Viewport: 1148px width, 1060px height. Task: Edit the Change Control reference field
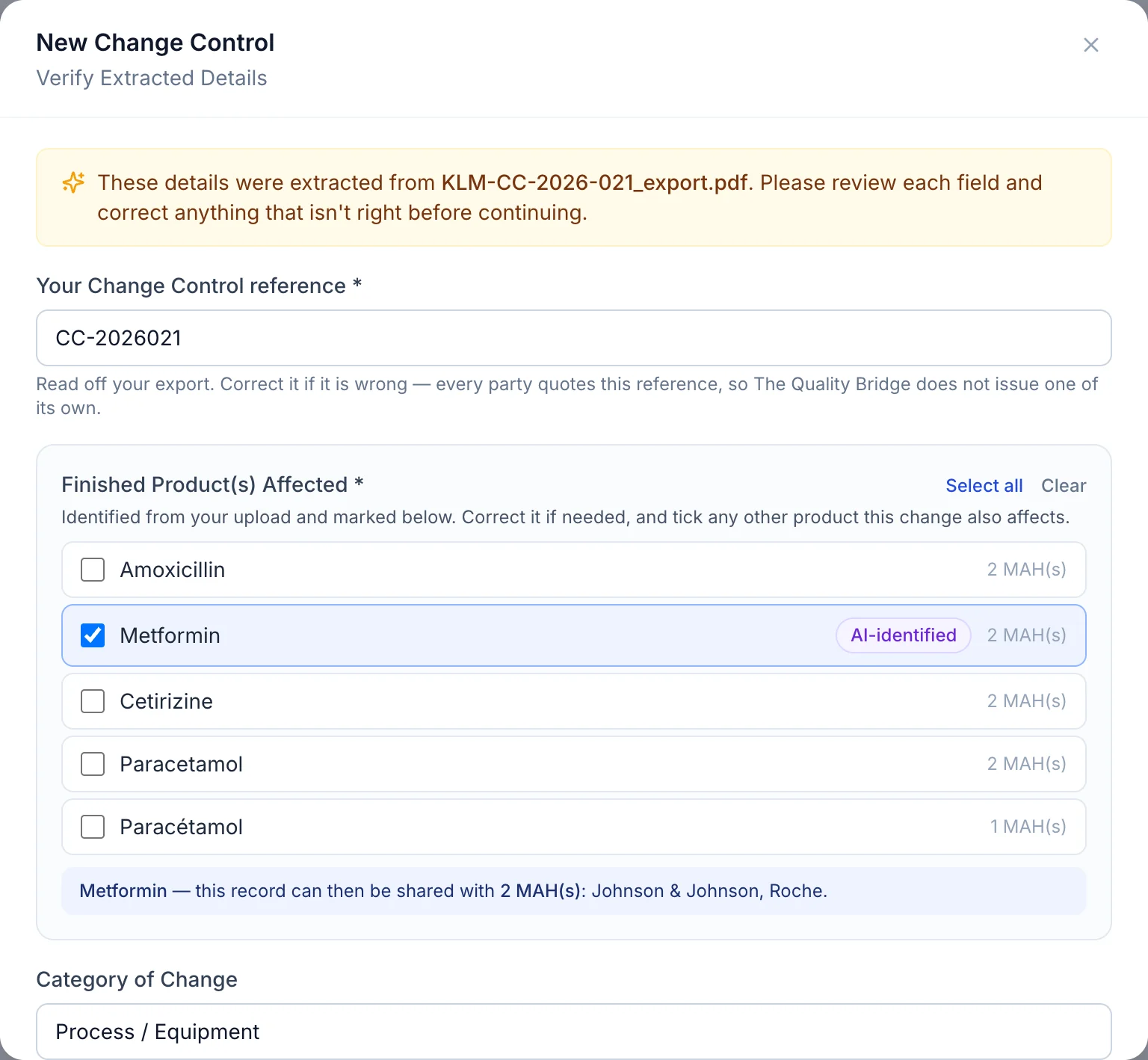pyautogui.click(x=573, y=338)
